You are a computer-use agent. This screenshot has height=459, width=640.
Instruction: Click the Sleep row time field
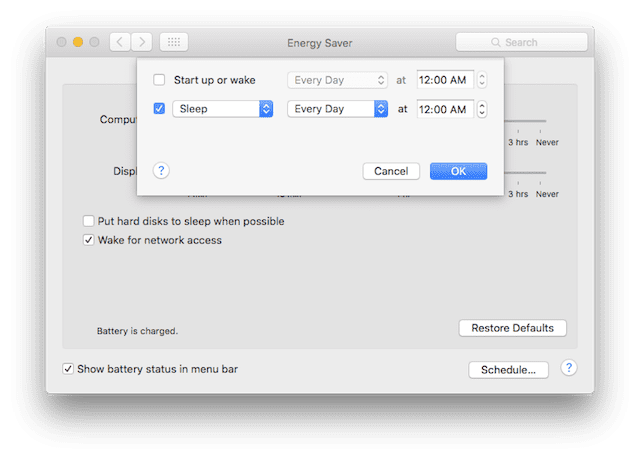(444, 109)
